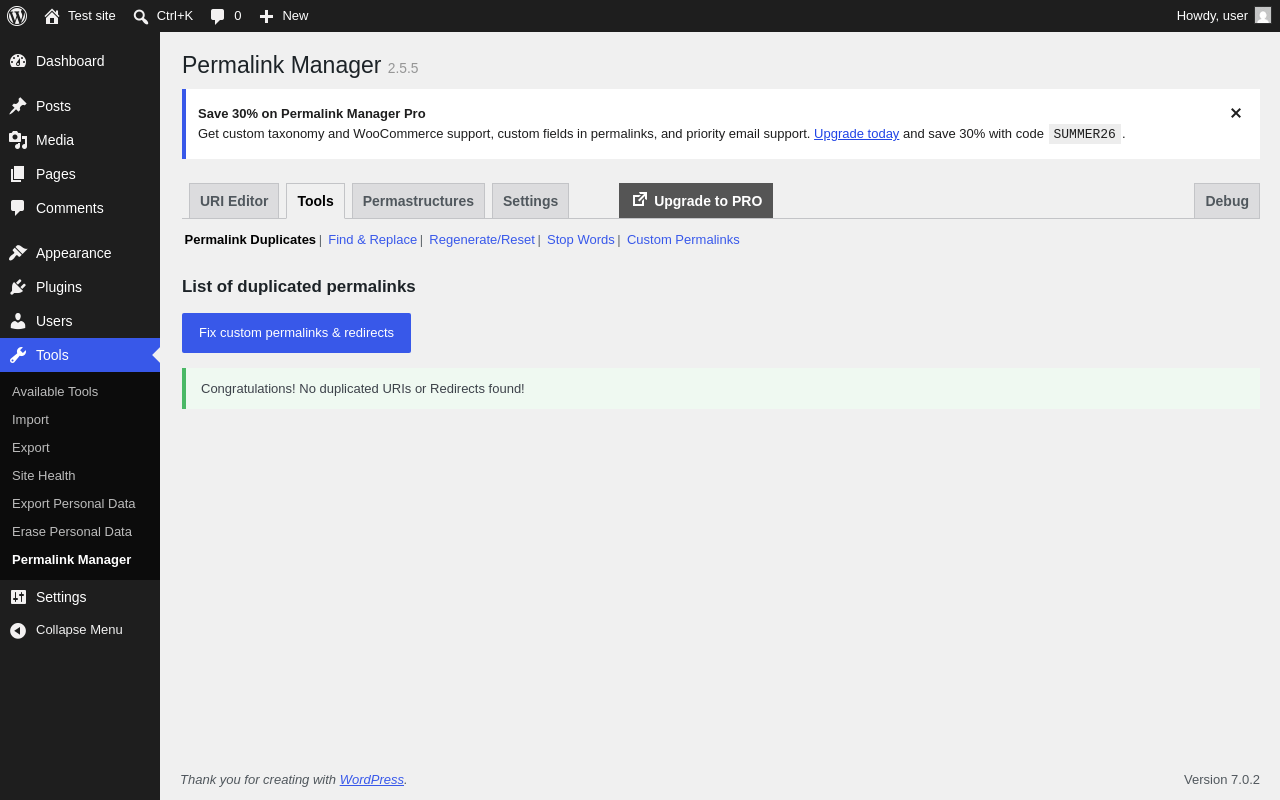Fix custom permalinks & redirects
Viewport: 1280px width, 800px height.
[296, 333]
